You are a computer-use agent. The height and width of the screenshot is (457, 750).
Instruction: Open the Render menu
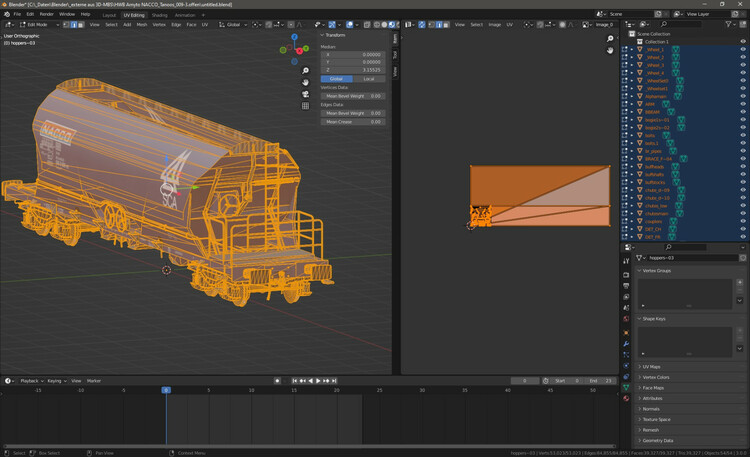point(46,14)
